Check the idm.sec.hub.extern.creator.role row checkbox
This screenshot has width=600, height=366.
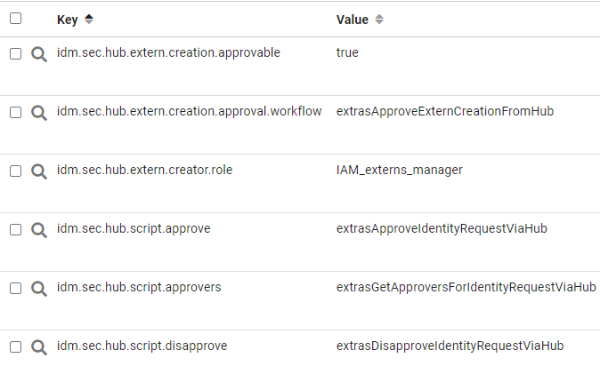point(15,171)
